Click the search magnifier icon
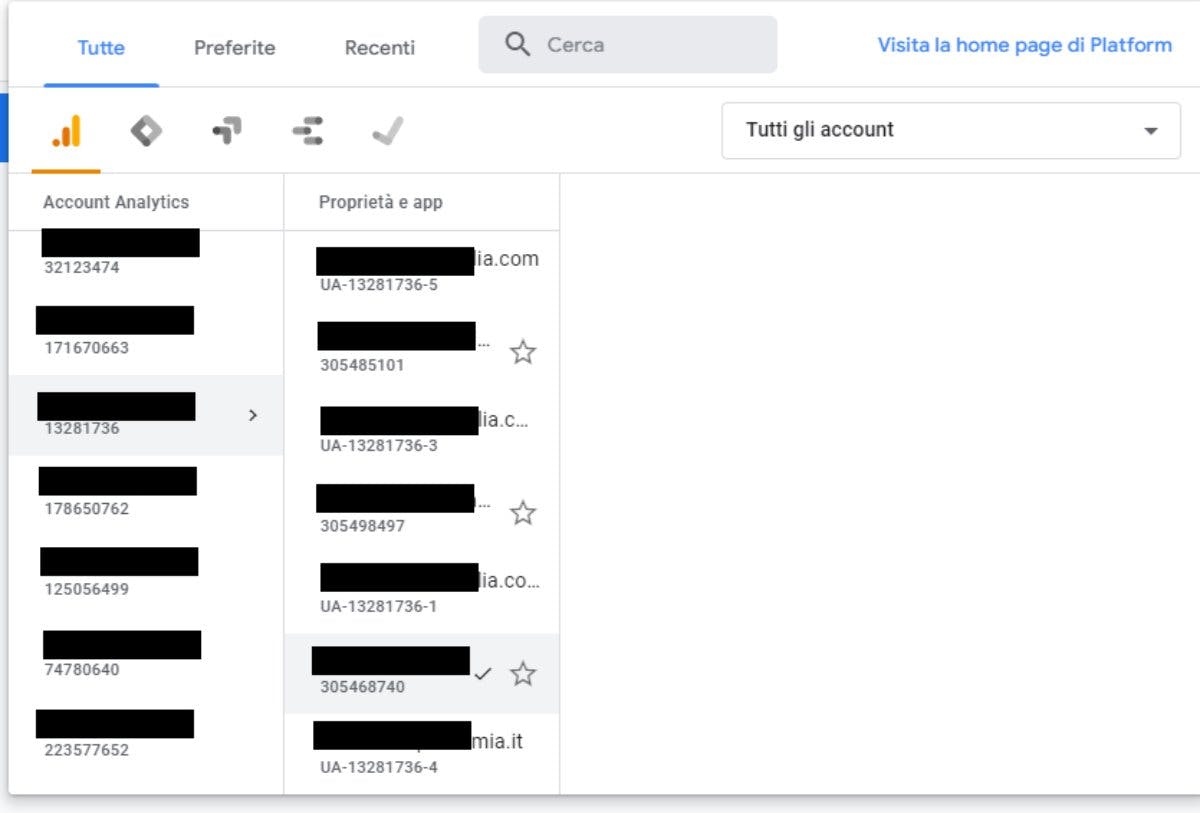Image resolution: width=1200 pixels, height=813 pixels. point(517,44)
